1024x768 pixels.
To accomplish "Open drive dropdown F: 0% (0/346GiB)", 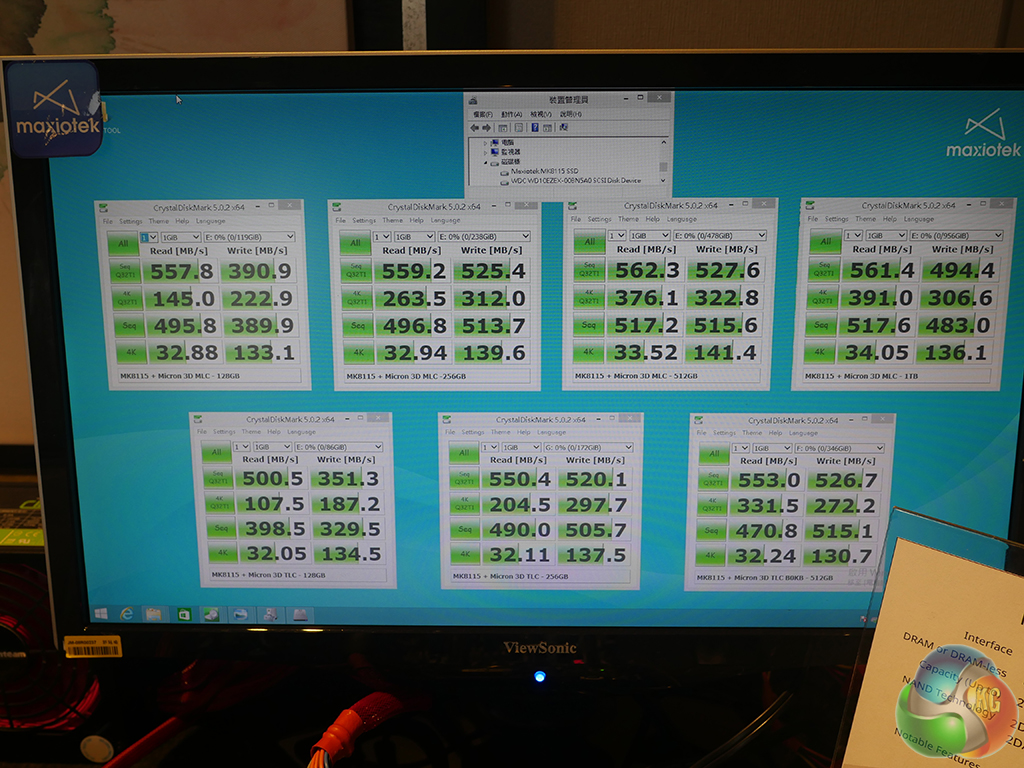I will pyautogui.click(x=839, y=449).
